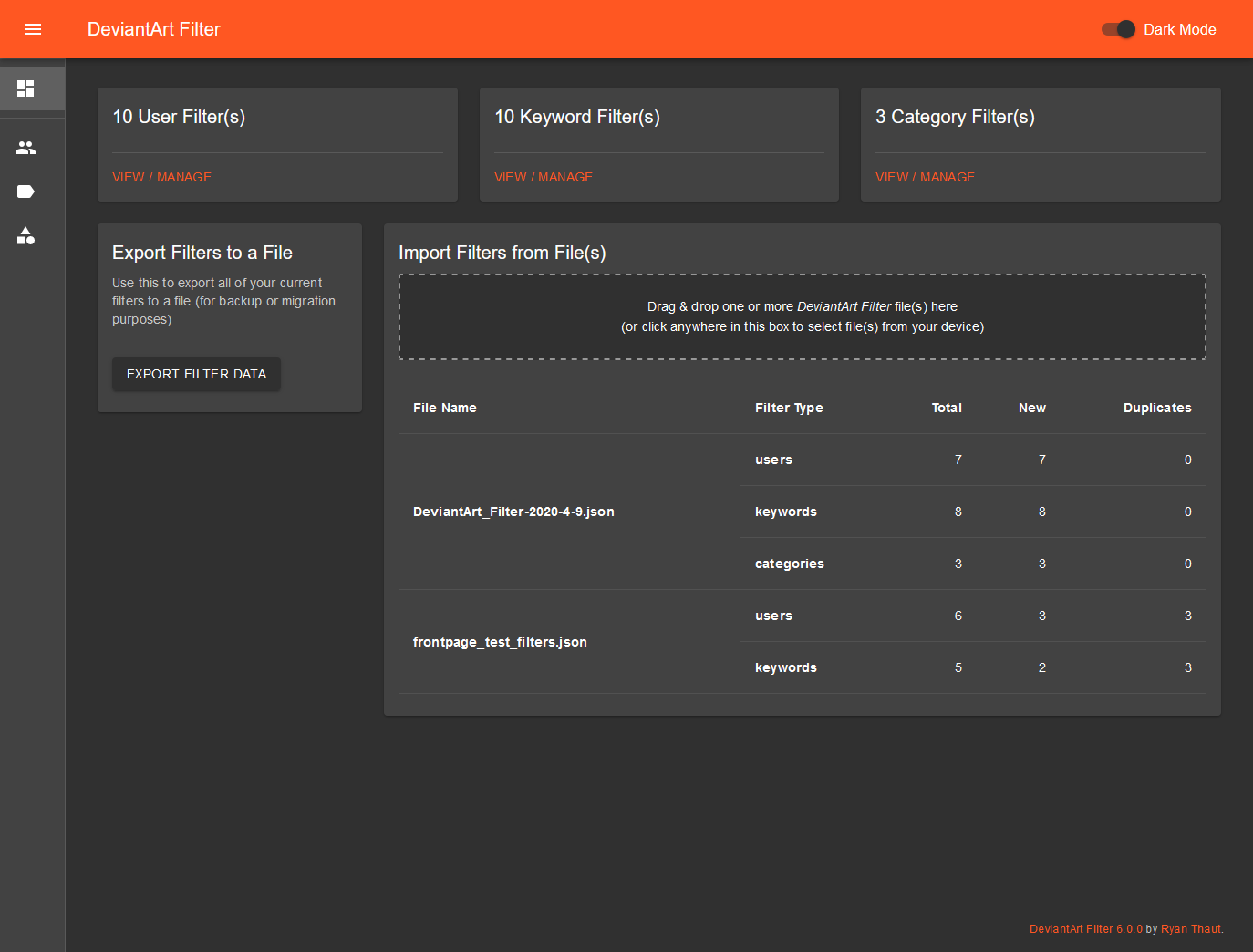Select the frontpage_test_filters.json file name
The height and width of the screenshot is (952, 1253).
pos(500,642)
